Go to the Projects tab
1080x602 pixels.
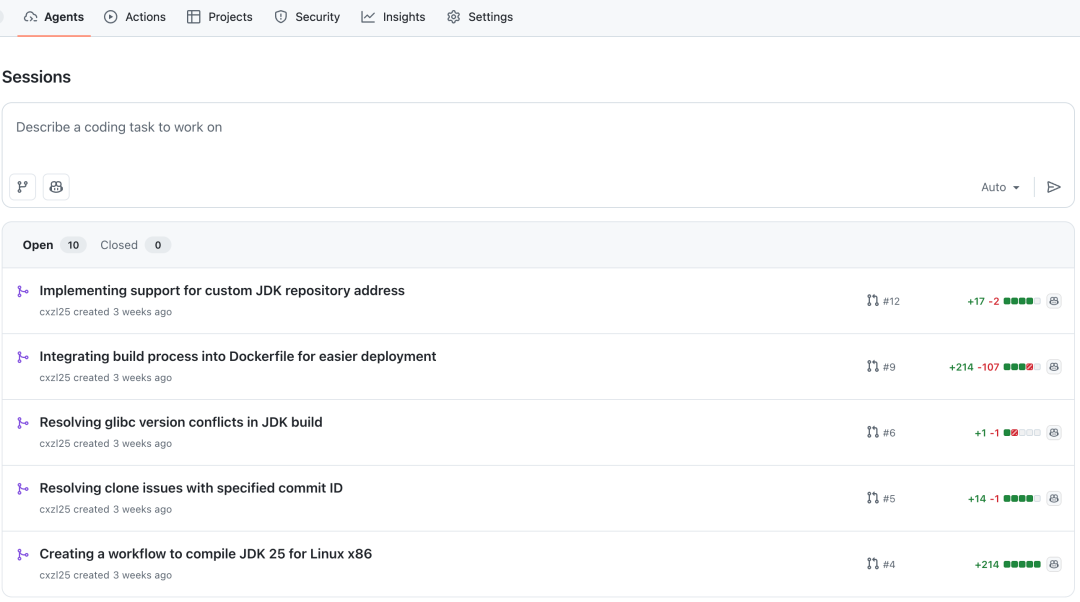coord(220,17)
